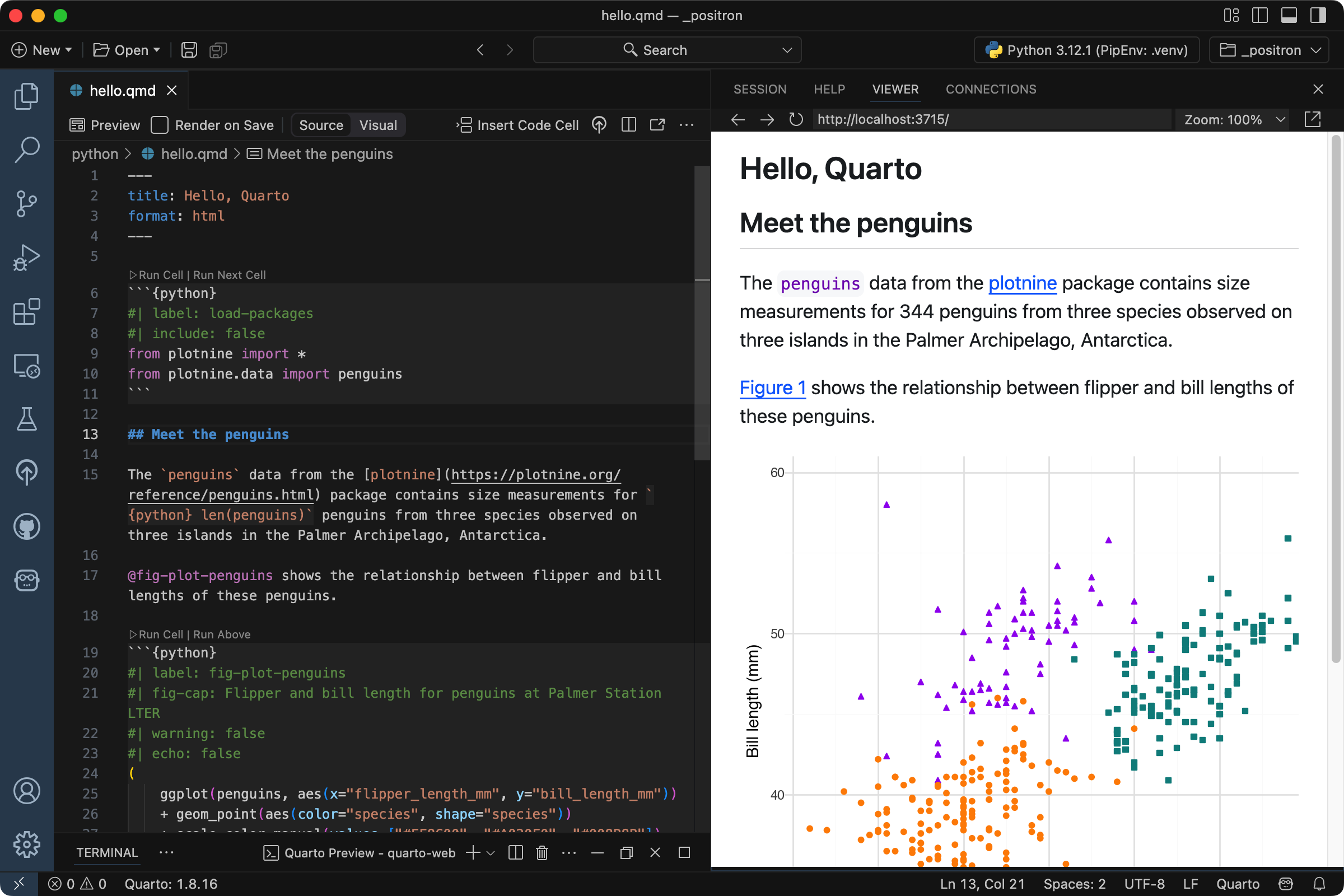This screenshot has height=896, width=1344.
Task: Click the GitHub icon in the activity bar
Action: pos(26,527)
